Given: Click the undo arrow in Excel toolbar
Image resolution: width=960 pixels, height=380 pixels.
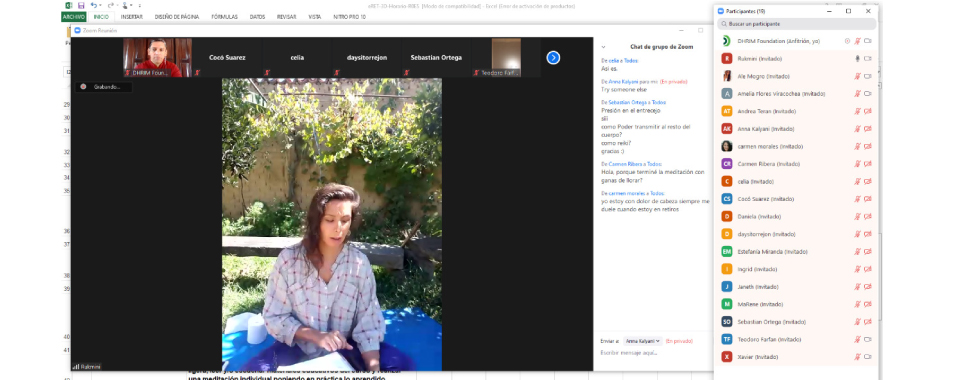Looking at the screenshot, I should (93, 6).
